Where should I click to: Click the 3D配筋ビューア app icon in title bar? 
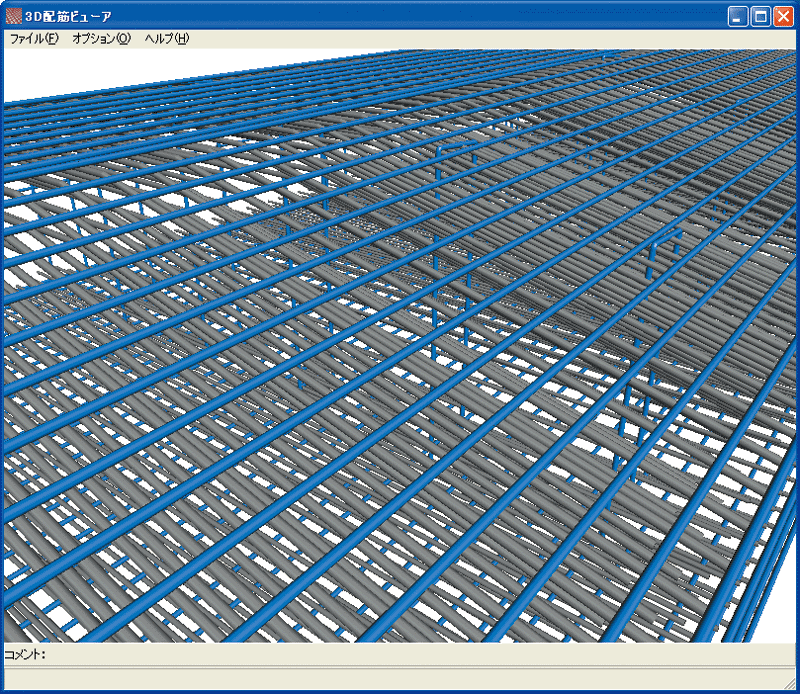pyautogui.click(x=13, y=17)
